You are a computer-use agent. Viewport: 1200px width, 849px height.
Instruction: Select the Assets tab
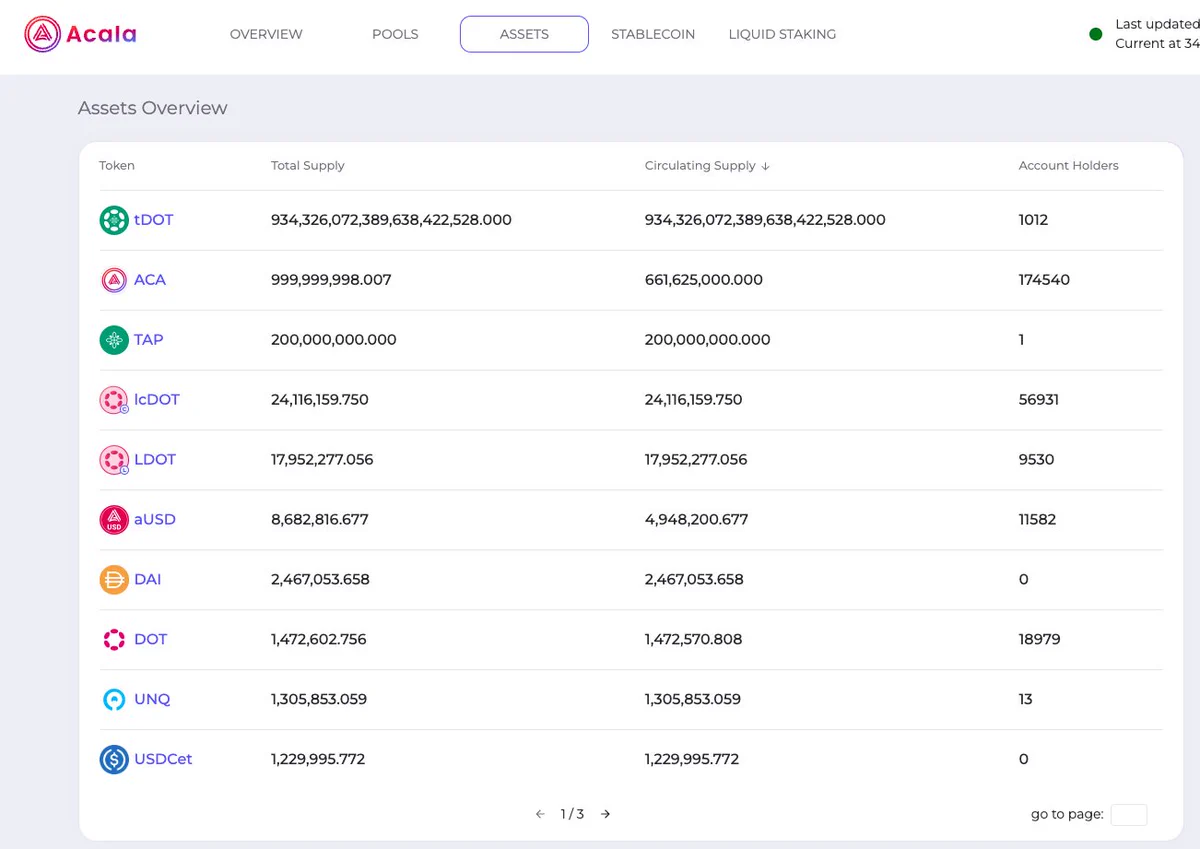pyautogui.click(x=524, y=34)
